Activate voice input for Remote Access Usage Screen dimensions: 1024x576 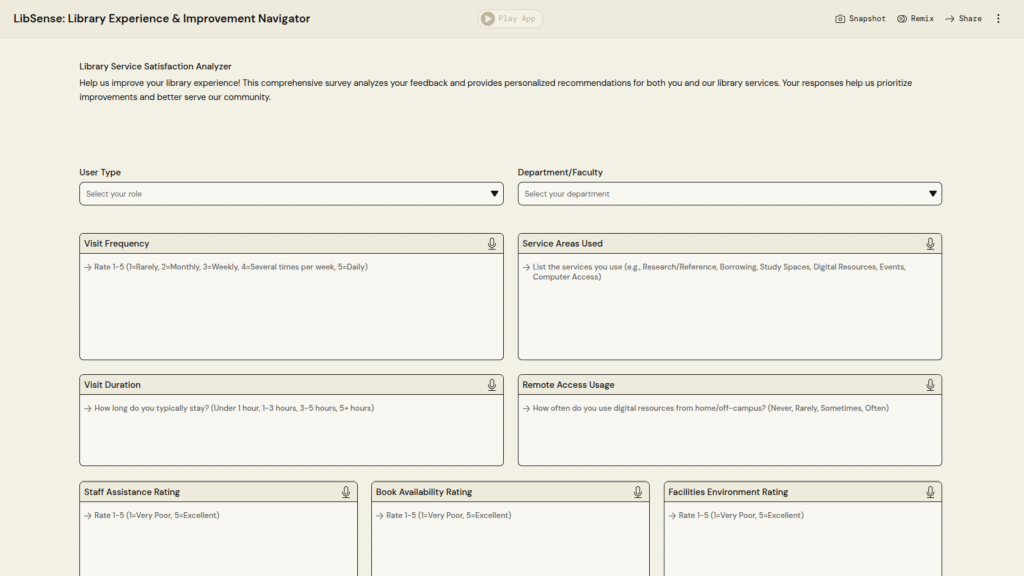click(x=930, y=385)
